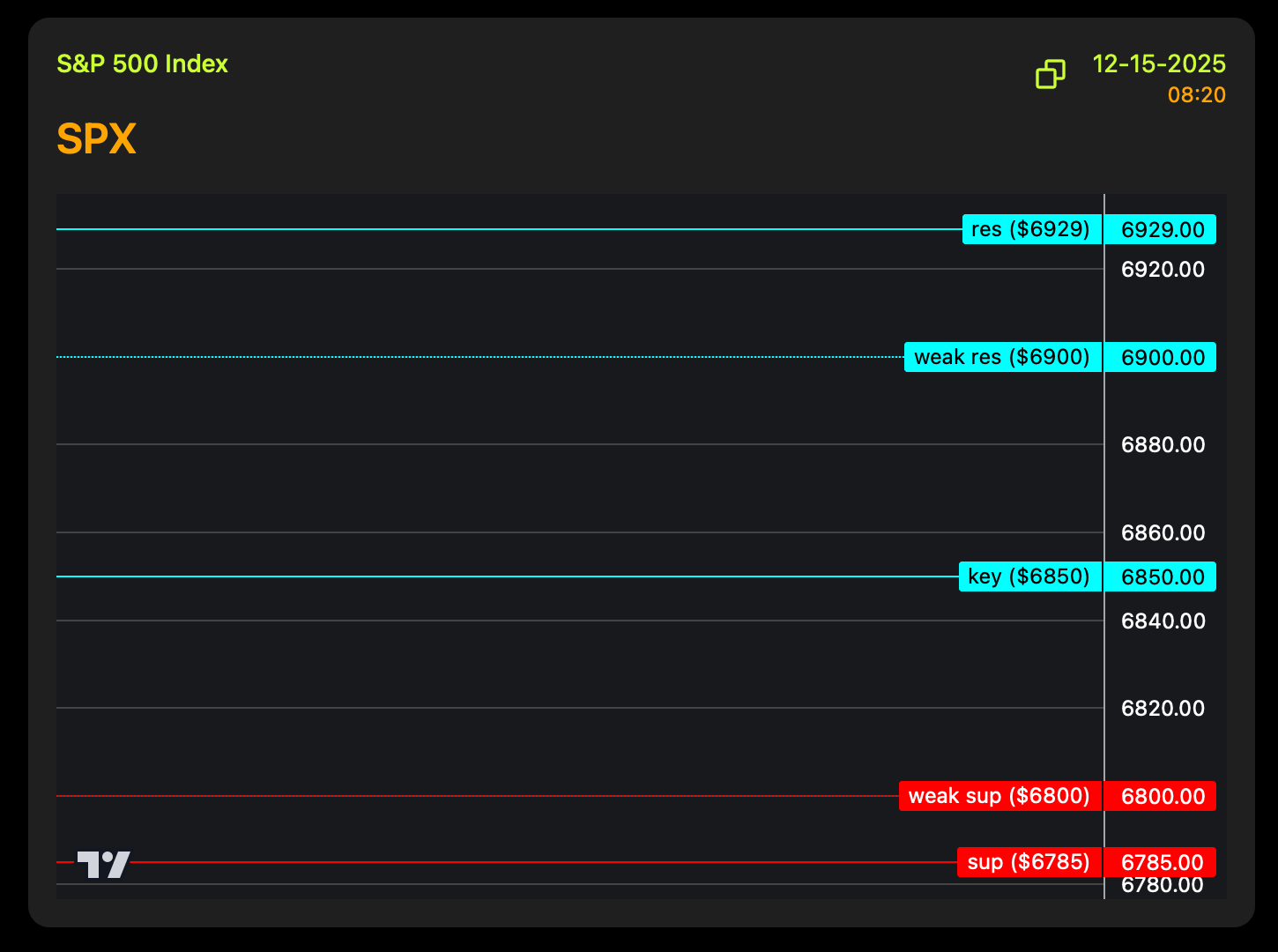Viewport: 1278px width, 952px height.
Task: Click the S&P 500 Index title
Action: tap(142, 64)
